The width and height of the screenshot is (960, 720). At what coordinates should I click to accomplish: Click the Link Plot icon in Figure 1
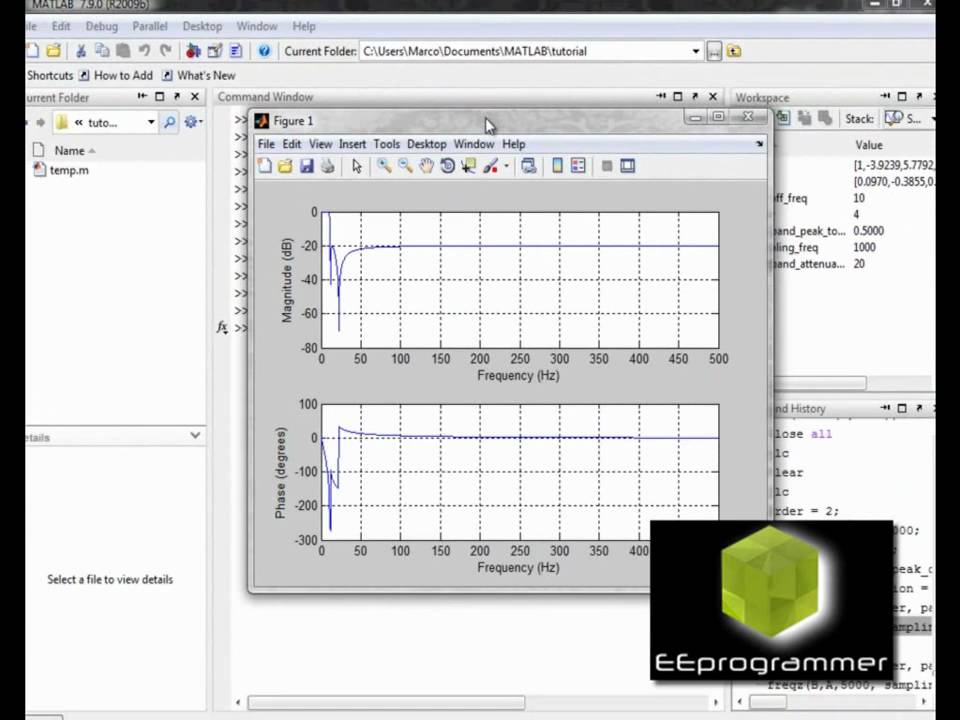click(x=529, y=166)
